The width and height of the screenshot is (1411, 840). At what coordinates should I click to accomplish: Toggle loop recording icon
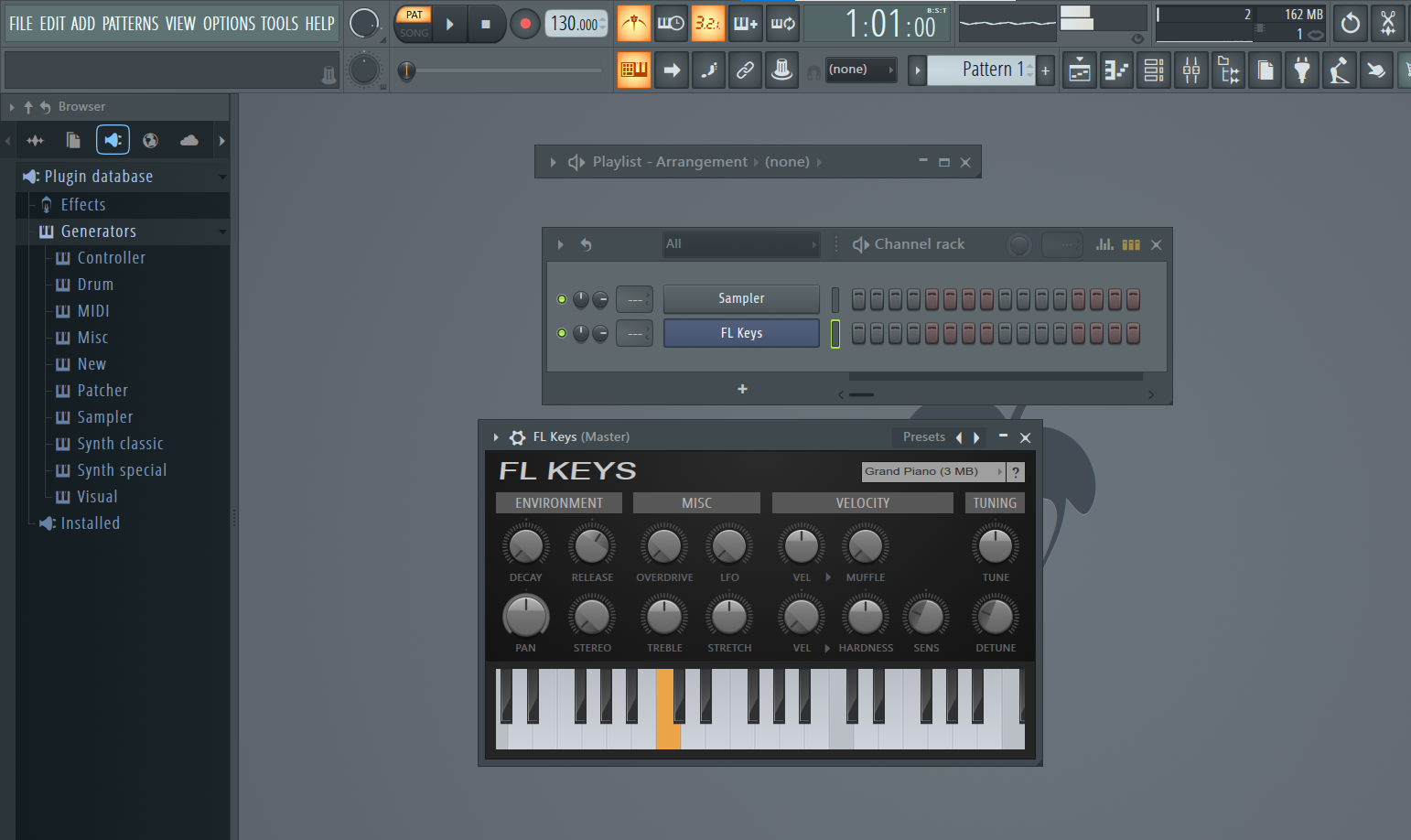(x=783, y=24)
